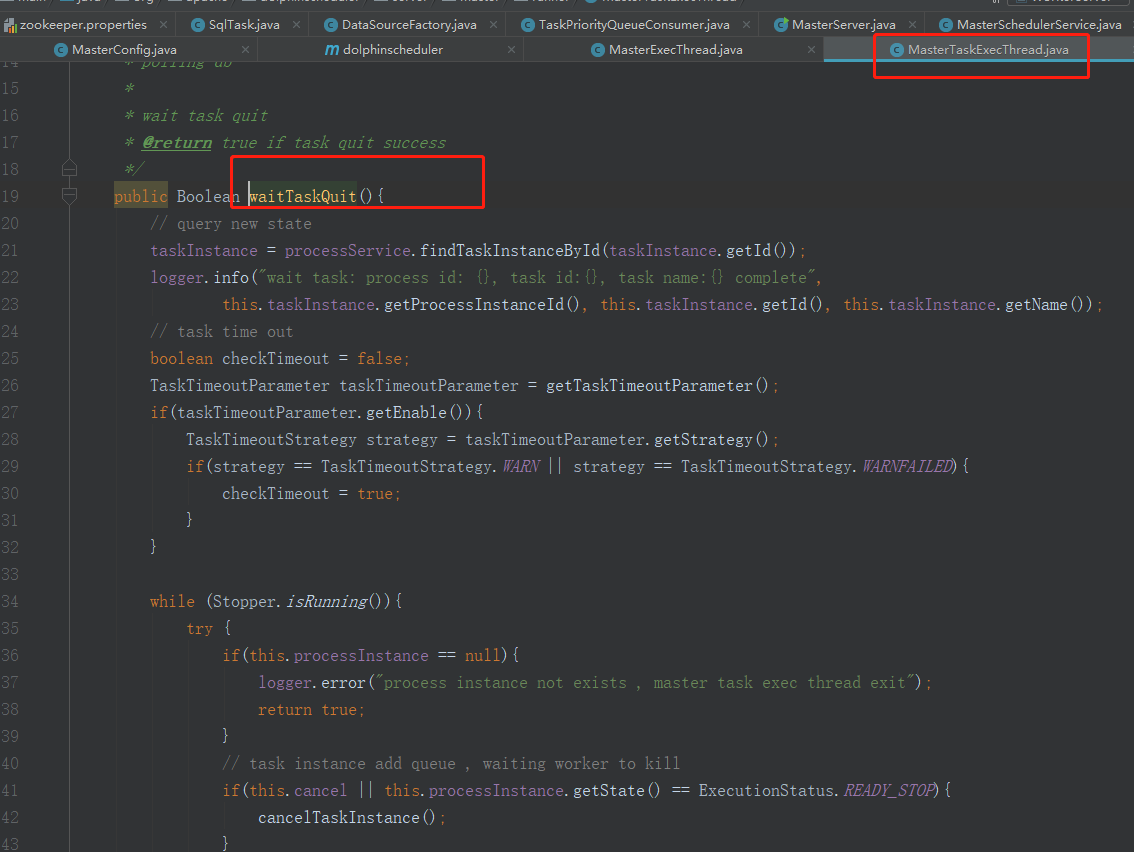Close the MasterExecThread.java tab

click(x=811, y=50)
